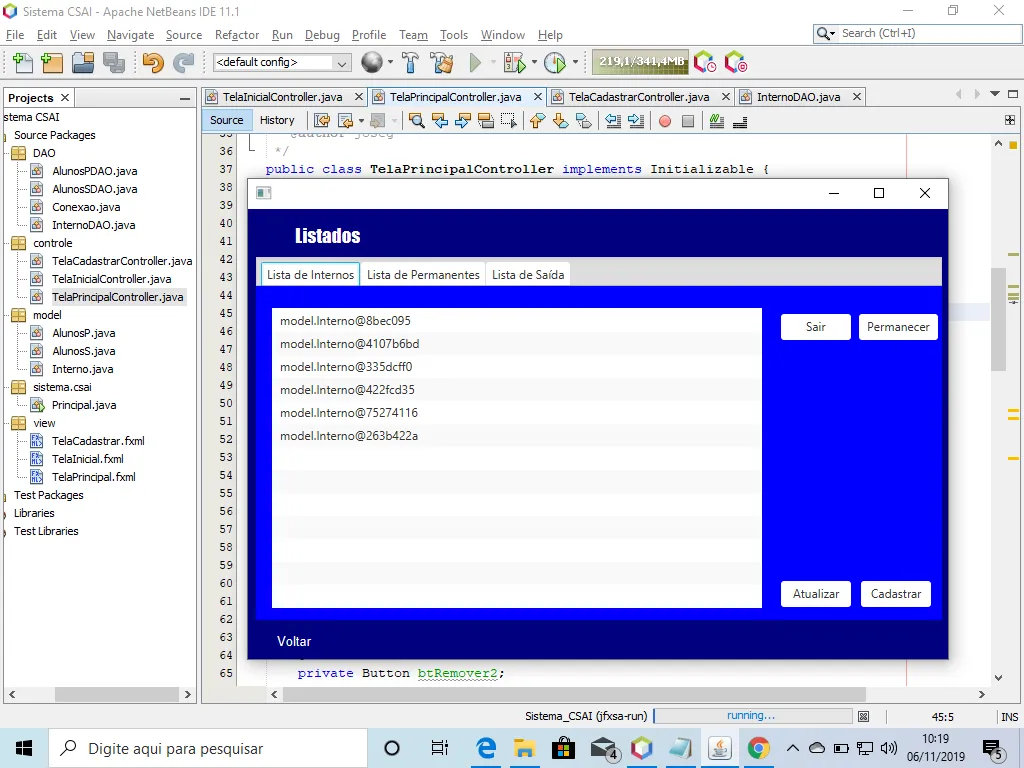1024x768 pixels.
Task: Click the Profile Project clock icon
Action: (x=555, y=63)
